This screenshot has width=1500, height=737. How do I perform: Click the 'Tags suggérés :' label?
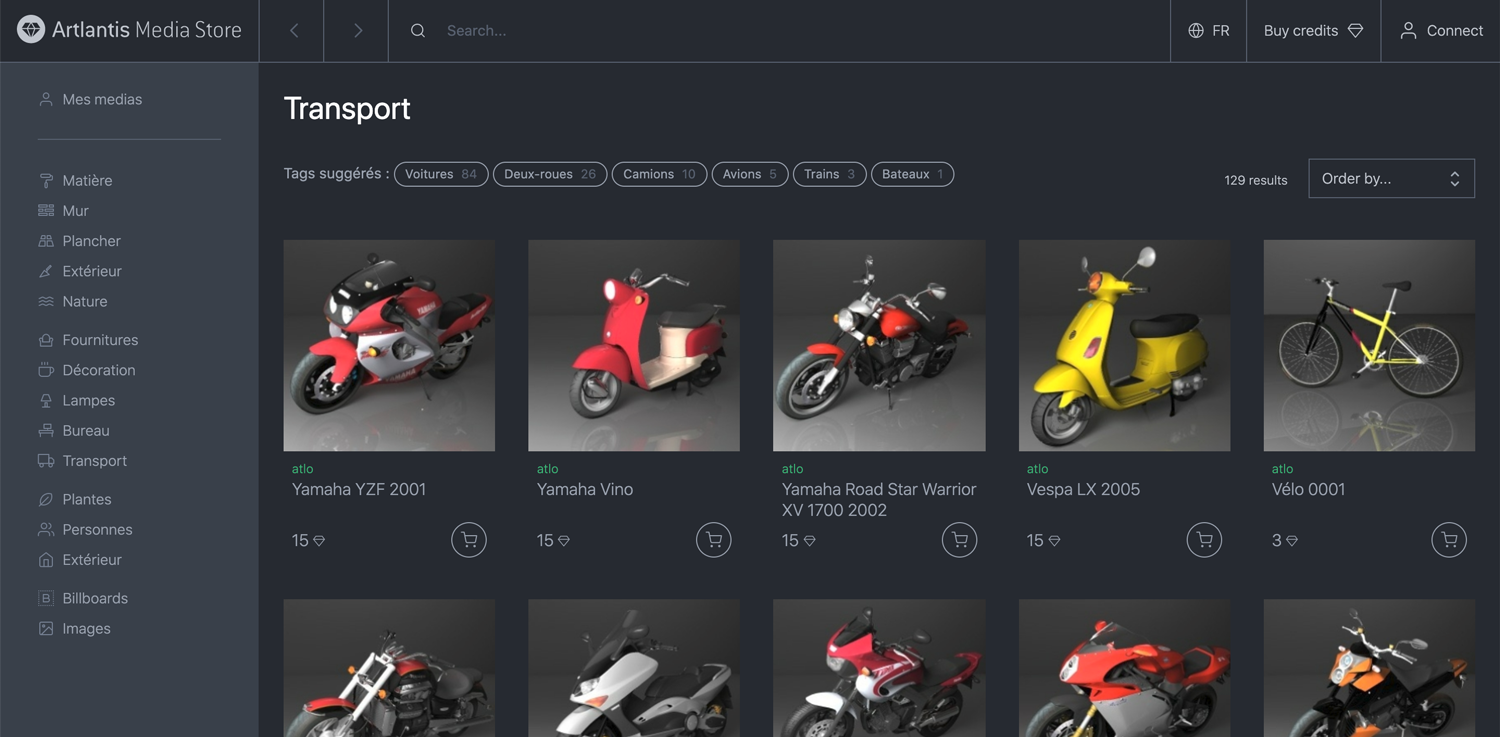point(336,174)
